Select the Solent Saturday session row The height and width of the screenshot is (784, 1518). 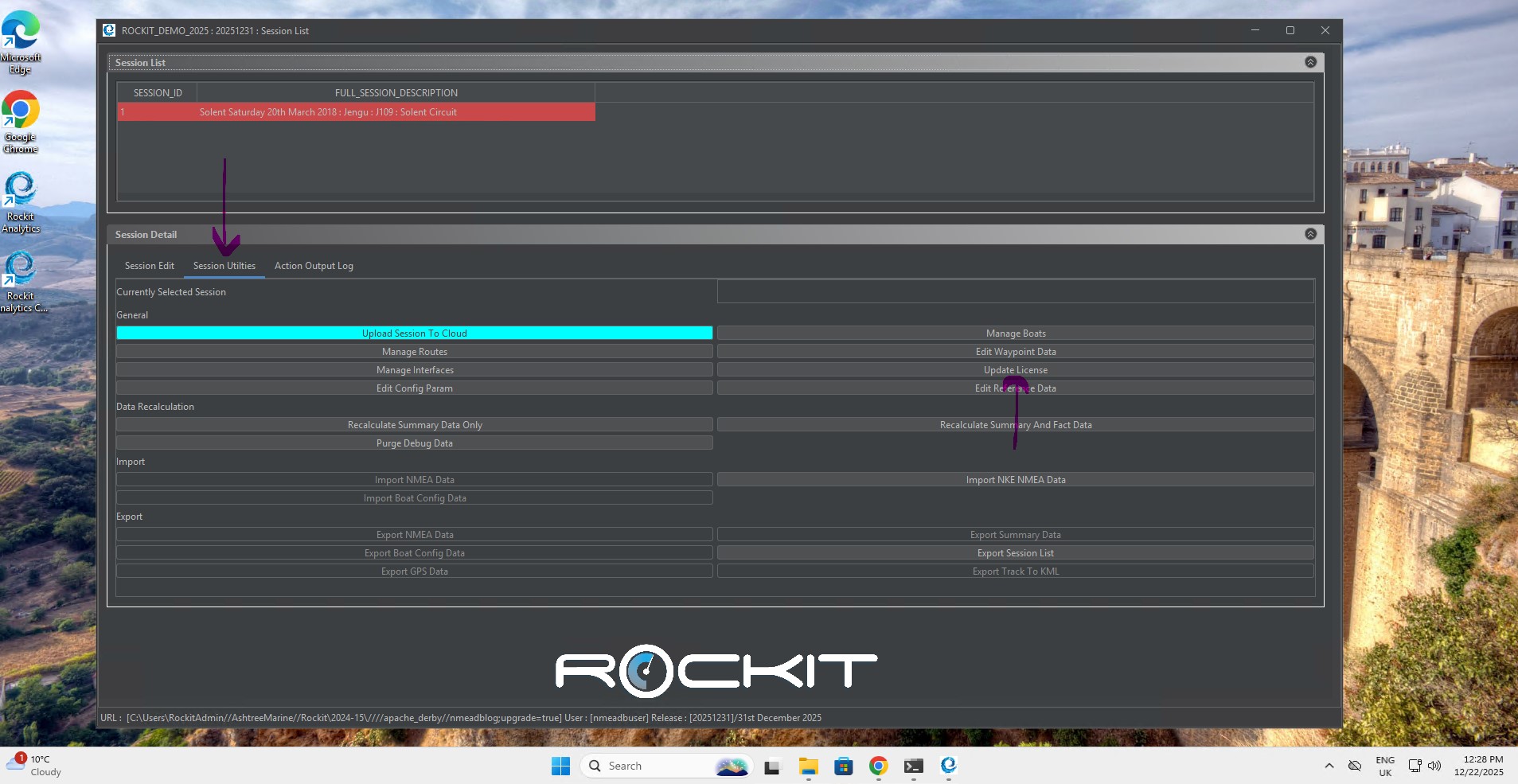click(356, 112)
